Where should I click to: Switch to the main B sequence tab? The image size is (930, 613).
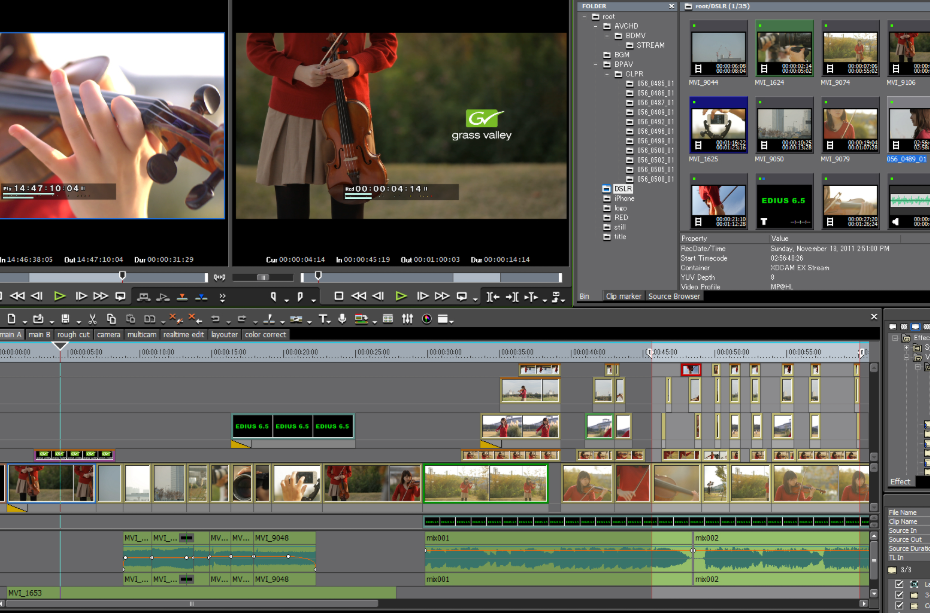click(40, 334)
